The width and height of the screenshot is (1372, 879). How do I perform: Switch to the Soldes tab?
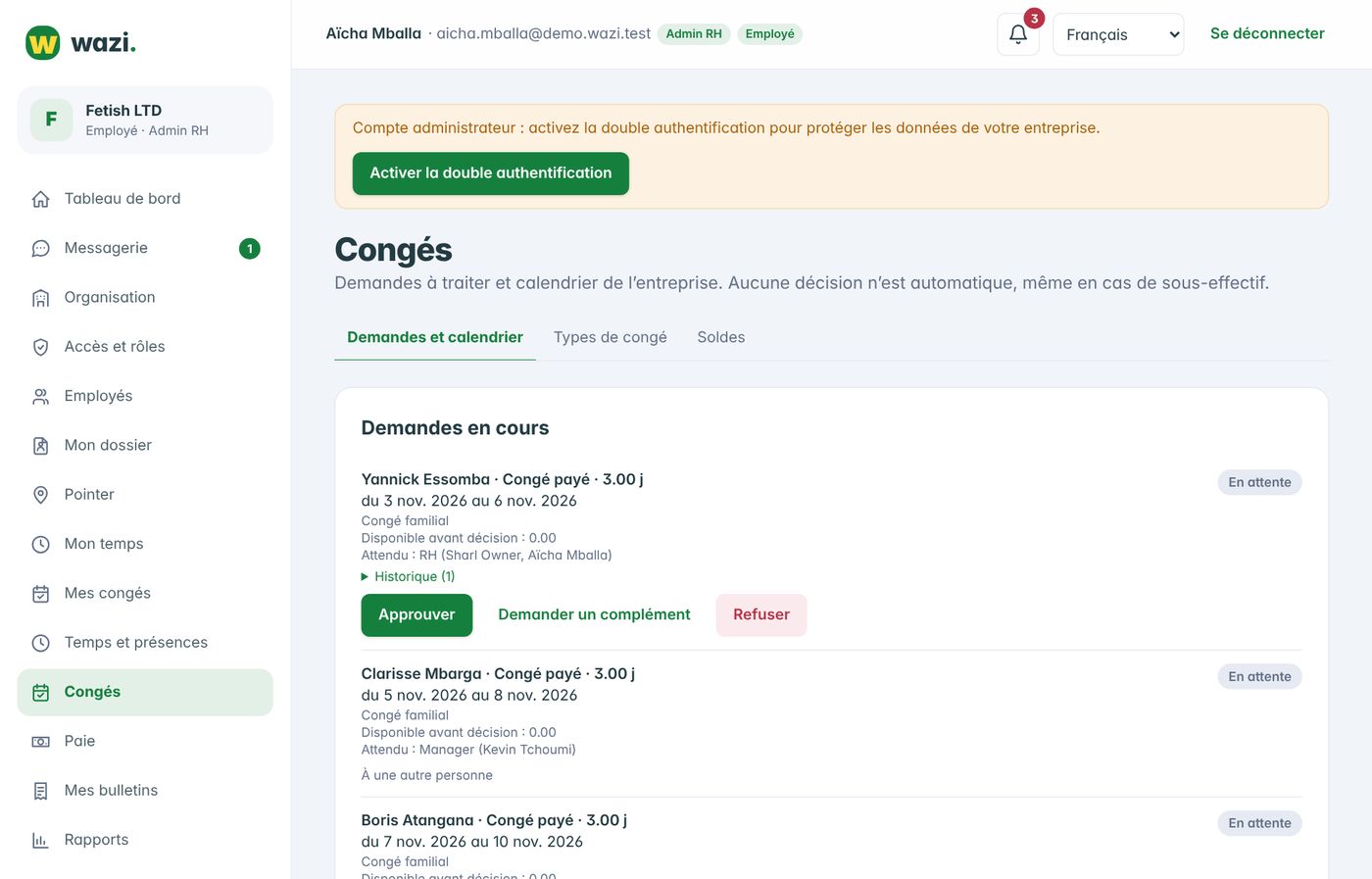point(721,337)
